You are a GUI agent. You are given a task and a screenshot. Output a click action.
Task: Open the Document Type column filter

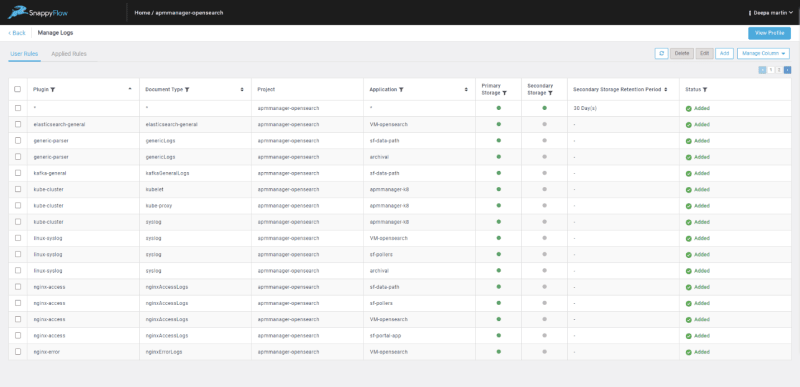[x=187, y=89]
